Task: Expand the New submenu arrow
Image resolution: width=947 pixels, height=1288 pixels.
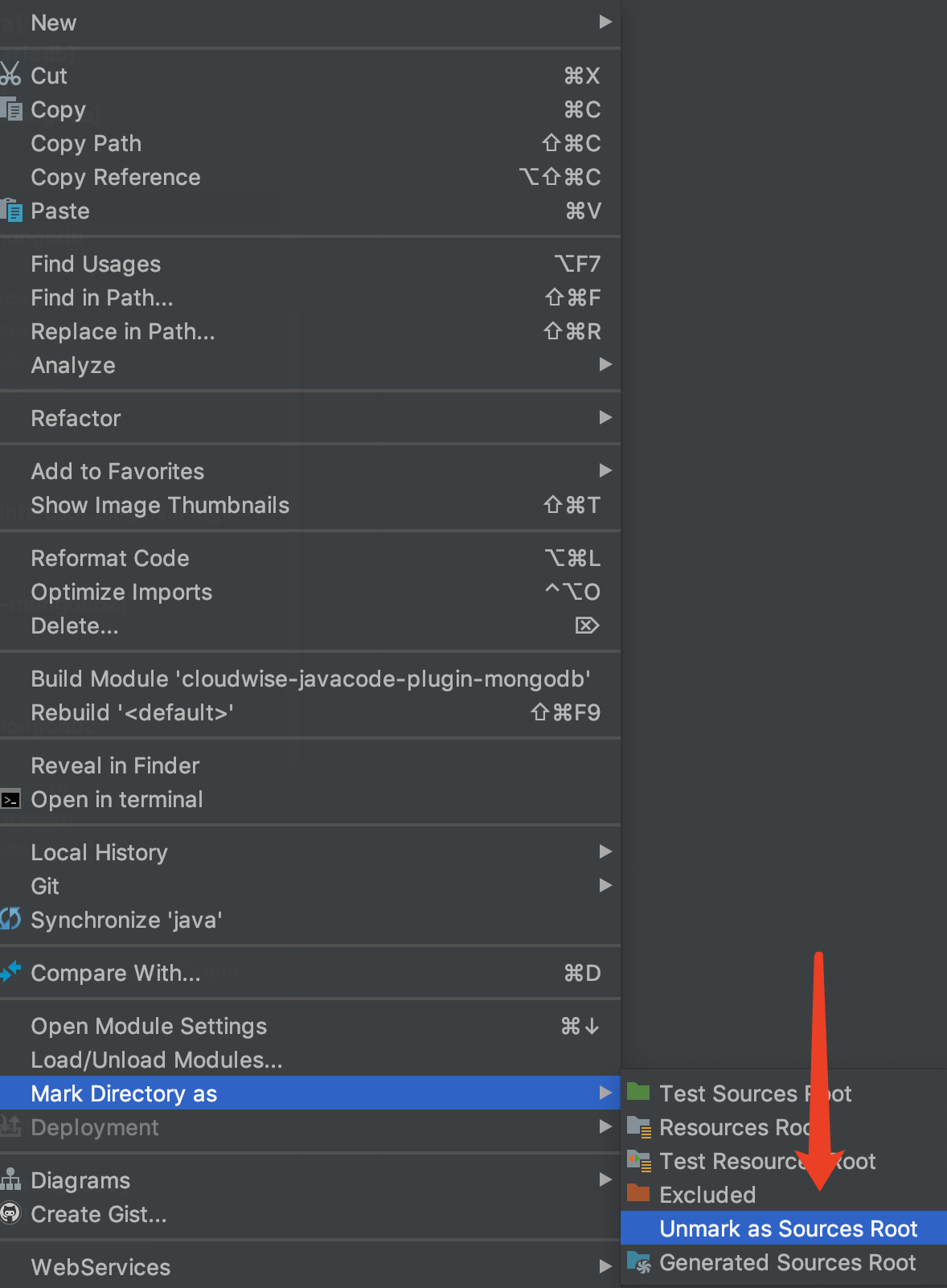Action: (605, 22)
